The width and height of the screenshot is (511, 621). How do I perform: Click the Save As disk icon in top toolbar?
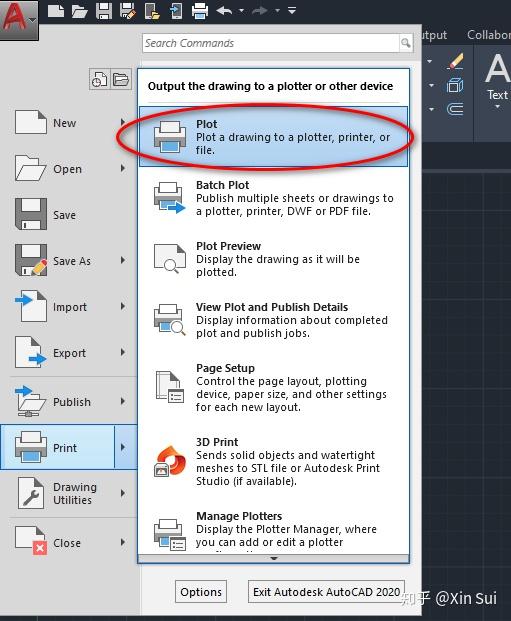(x=128, y=11)
